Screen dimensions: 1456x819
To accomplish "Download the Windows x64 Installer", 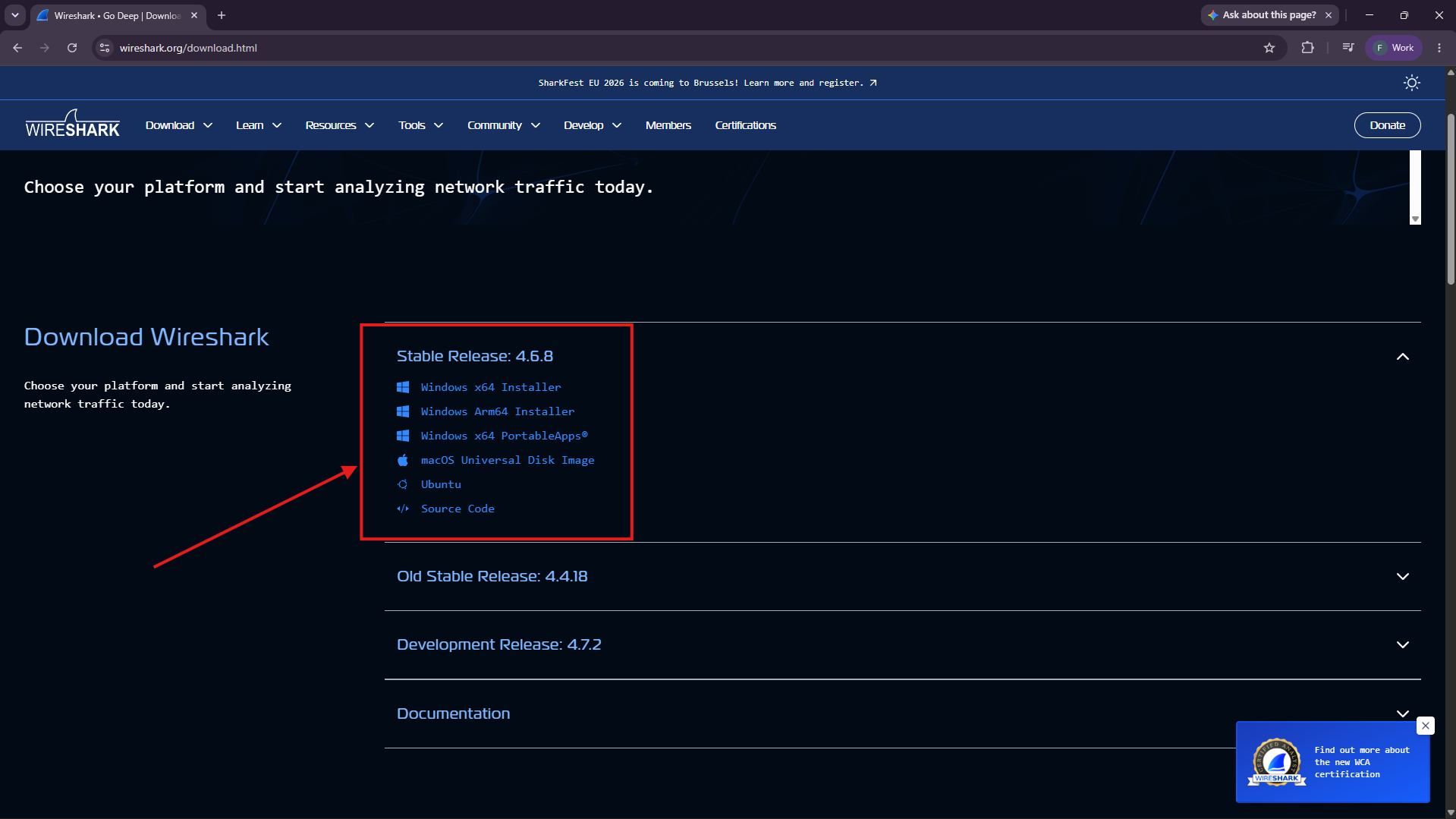I will click(491, 387).
